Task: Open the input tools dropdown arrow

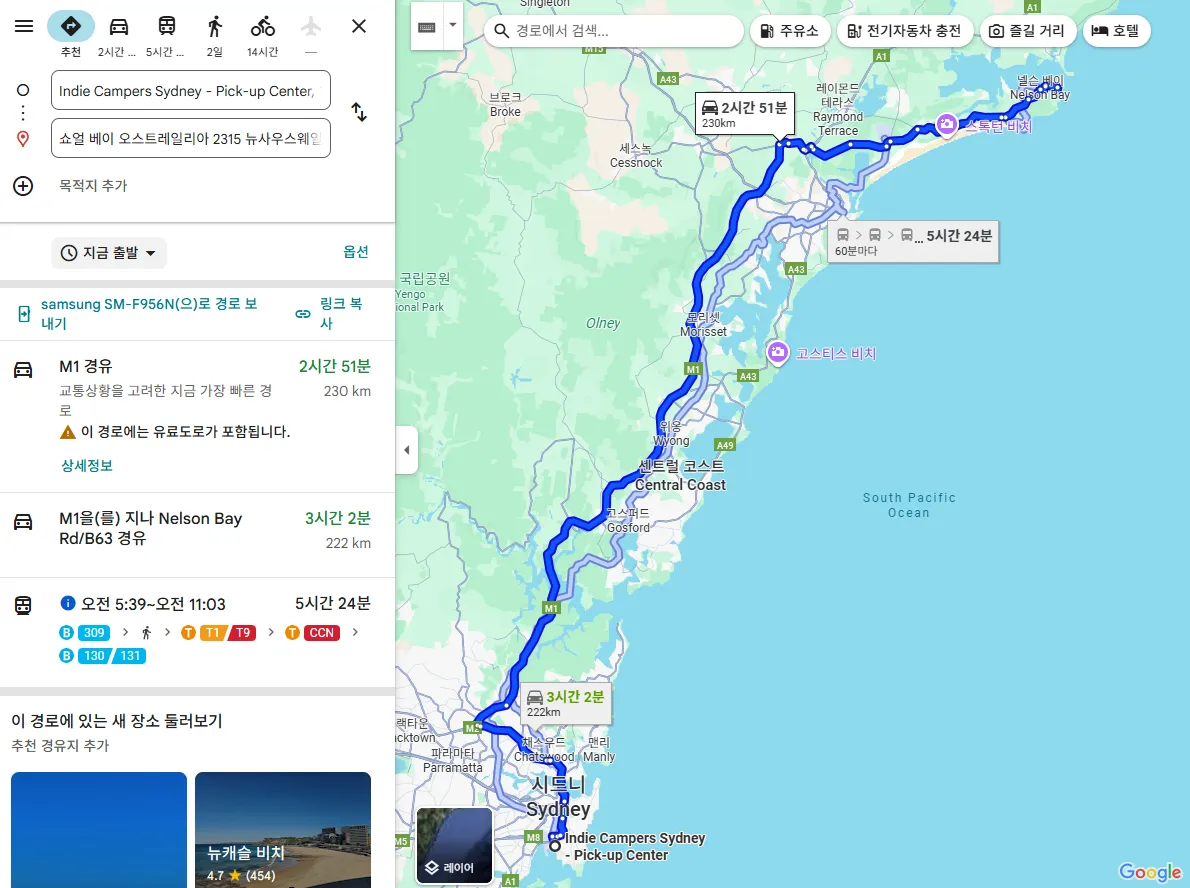Action: pyautogui.click(x=452, y=25)
